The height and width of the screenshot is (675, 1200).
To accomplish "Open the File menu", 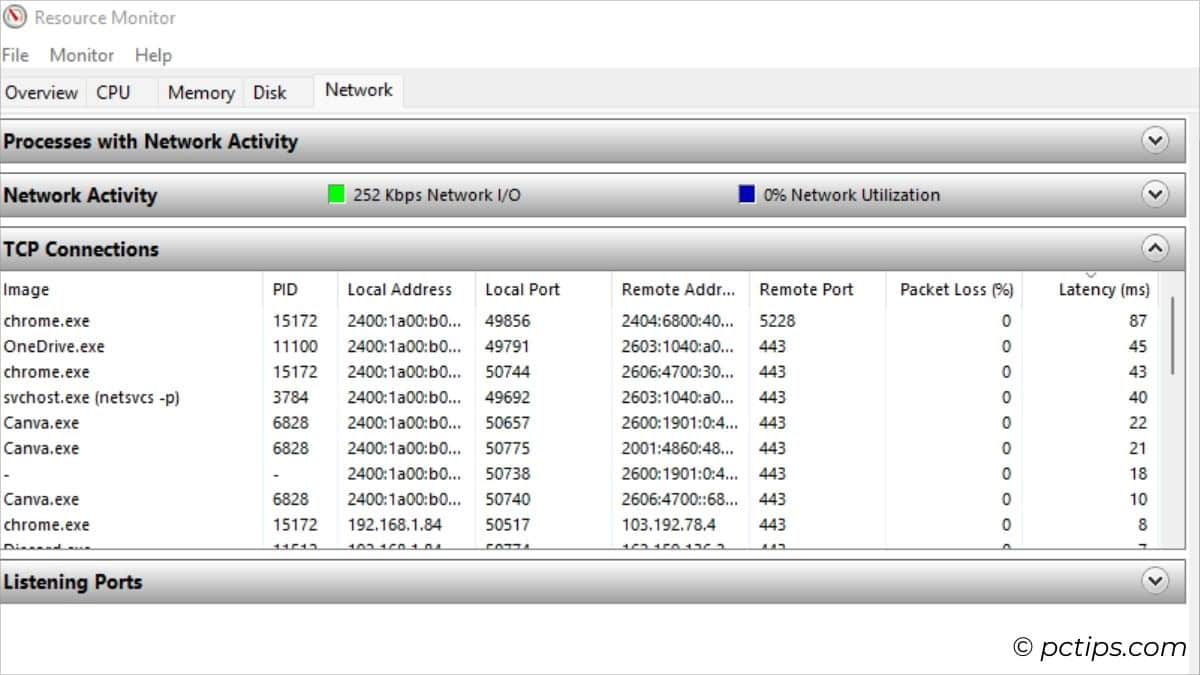I will 15,55.
